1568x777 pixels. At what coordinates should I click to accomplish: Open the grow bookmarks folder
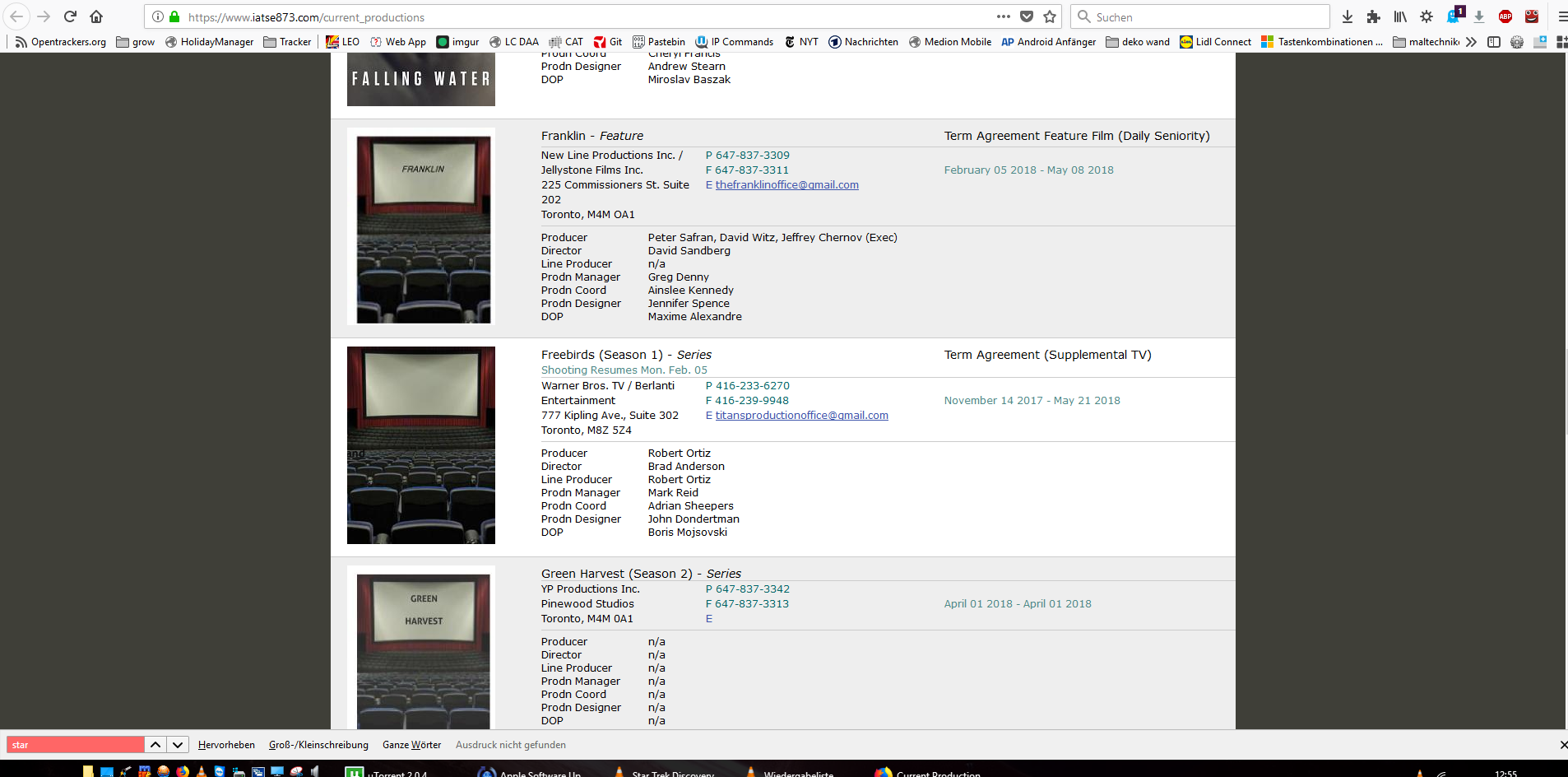coord(136,42)
